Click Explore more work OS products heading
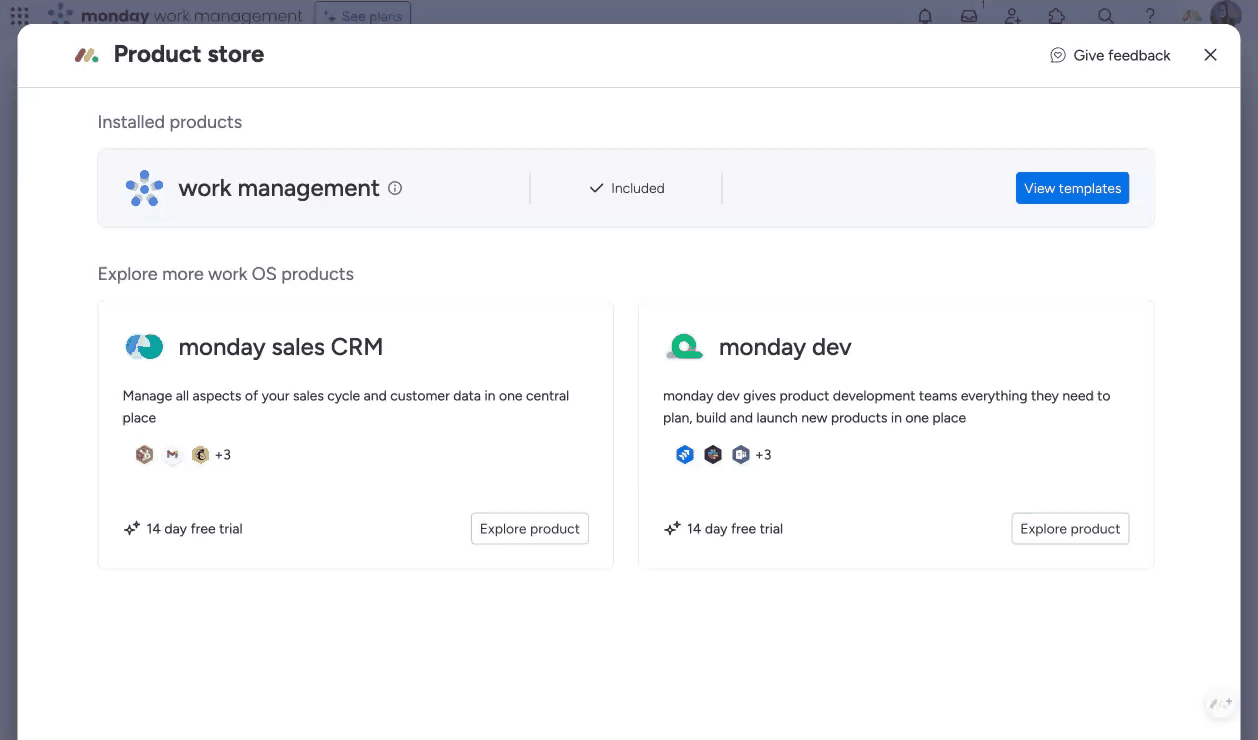 (226, 274)
